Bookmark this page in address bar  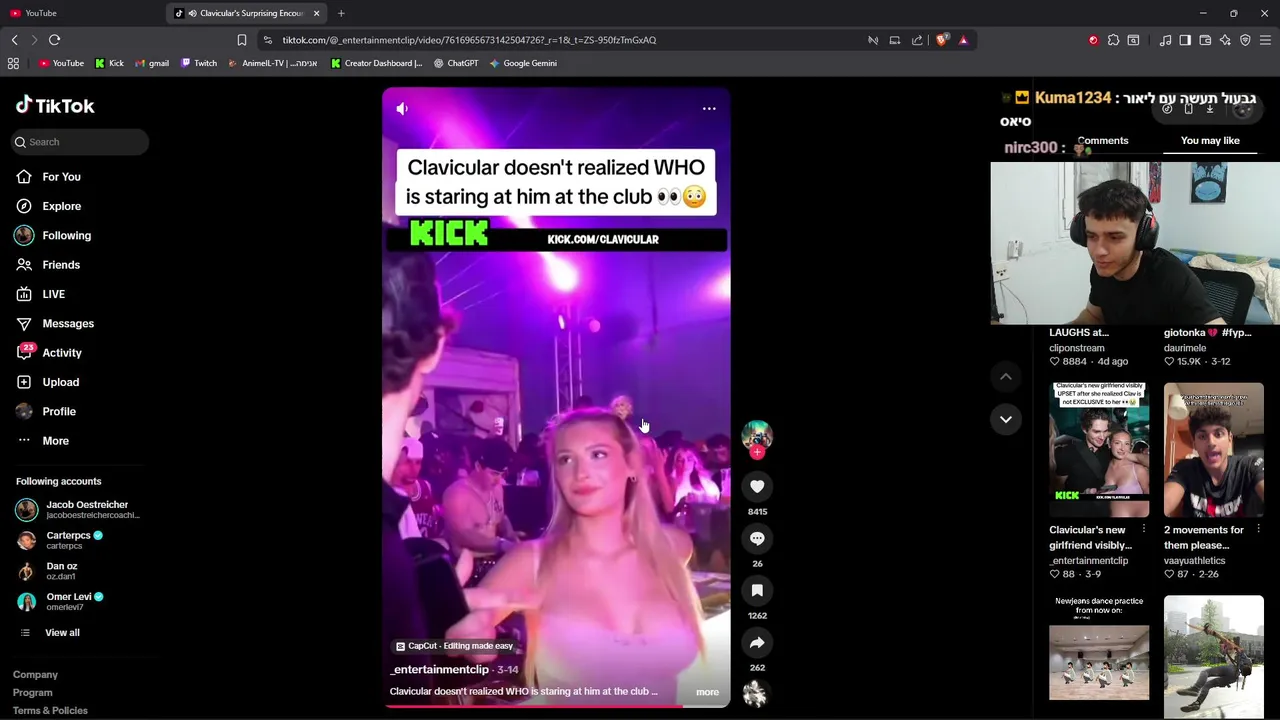coord(241,40)
